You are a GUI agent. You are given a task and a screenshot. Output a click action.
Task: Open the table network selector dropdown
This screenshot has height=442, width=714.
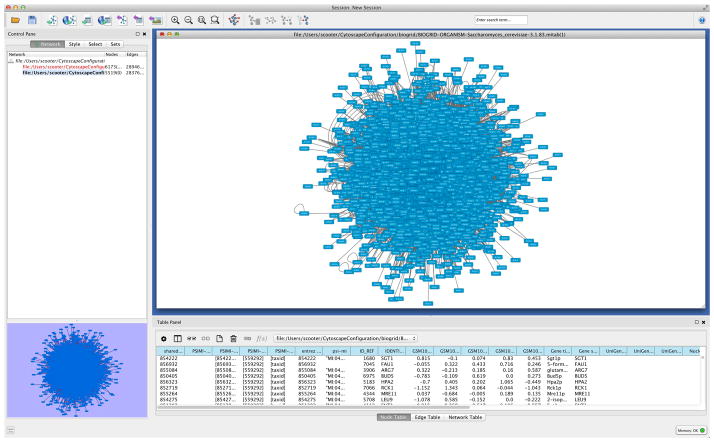point(345,339)
